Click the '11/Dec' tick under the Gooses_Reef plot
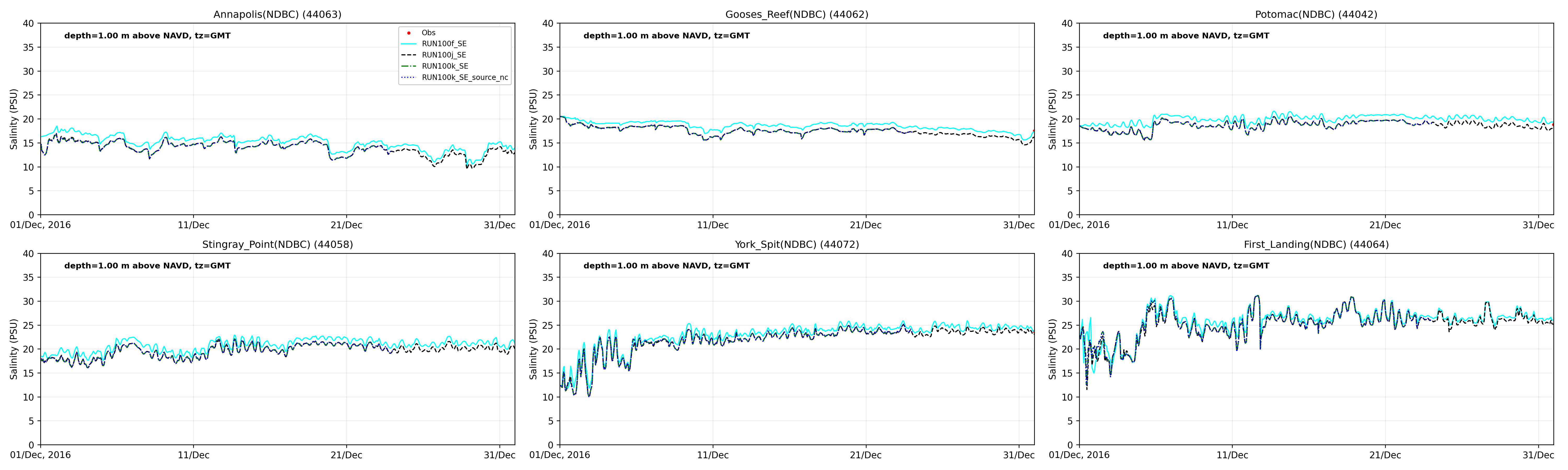Image resolution: width=1568 pixels, height=470 pixels. (713, 225)
